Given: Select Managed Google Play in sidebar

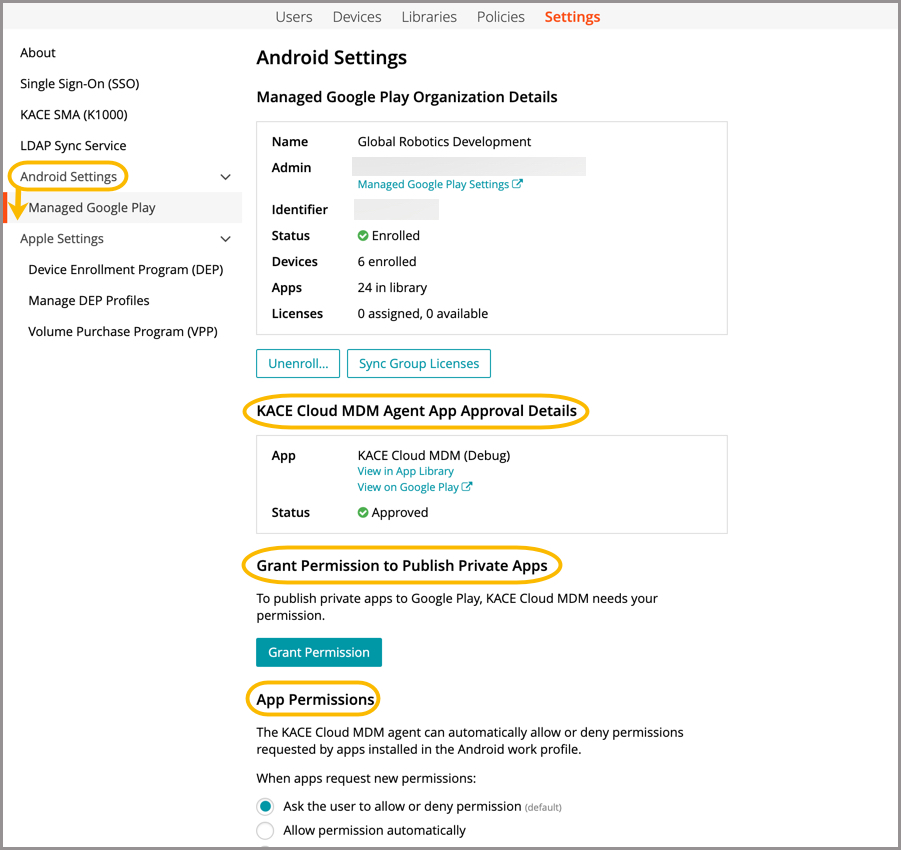Looking at the screenshot, I should pos(92,208).
